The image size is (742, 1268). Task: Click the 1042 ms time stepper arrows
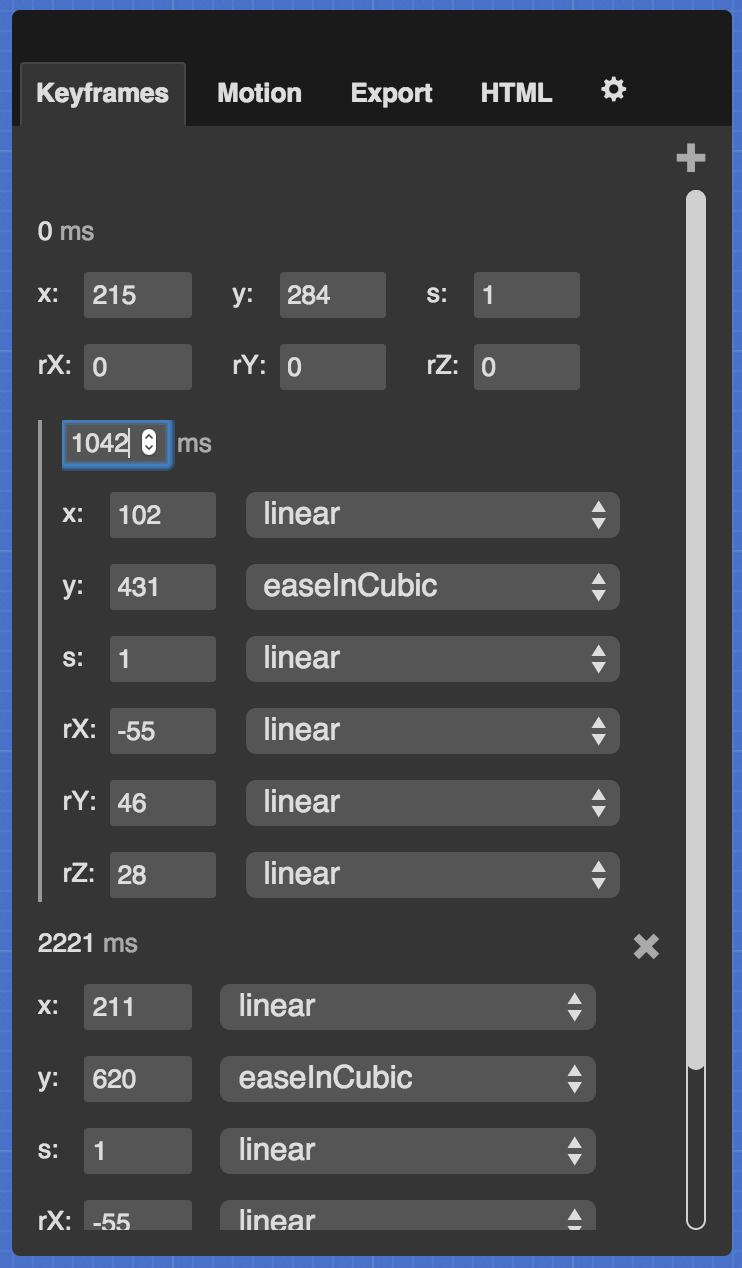click(x=149, y=443)
